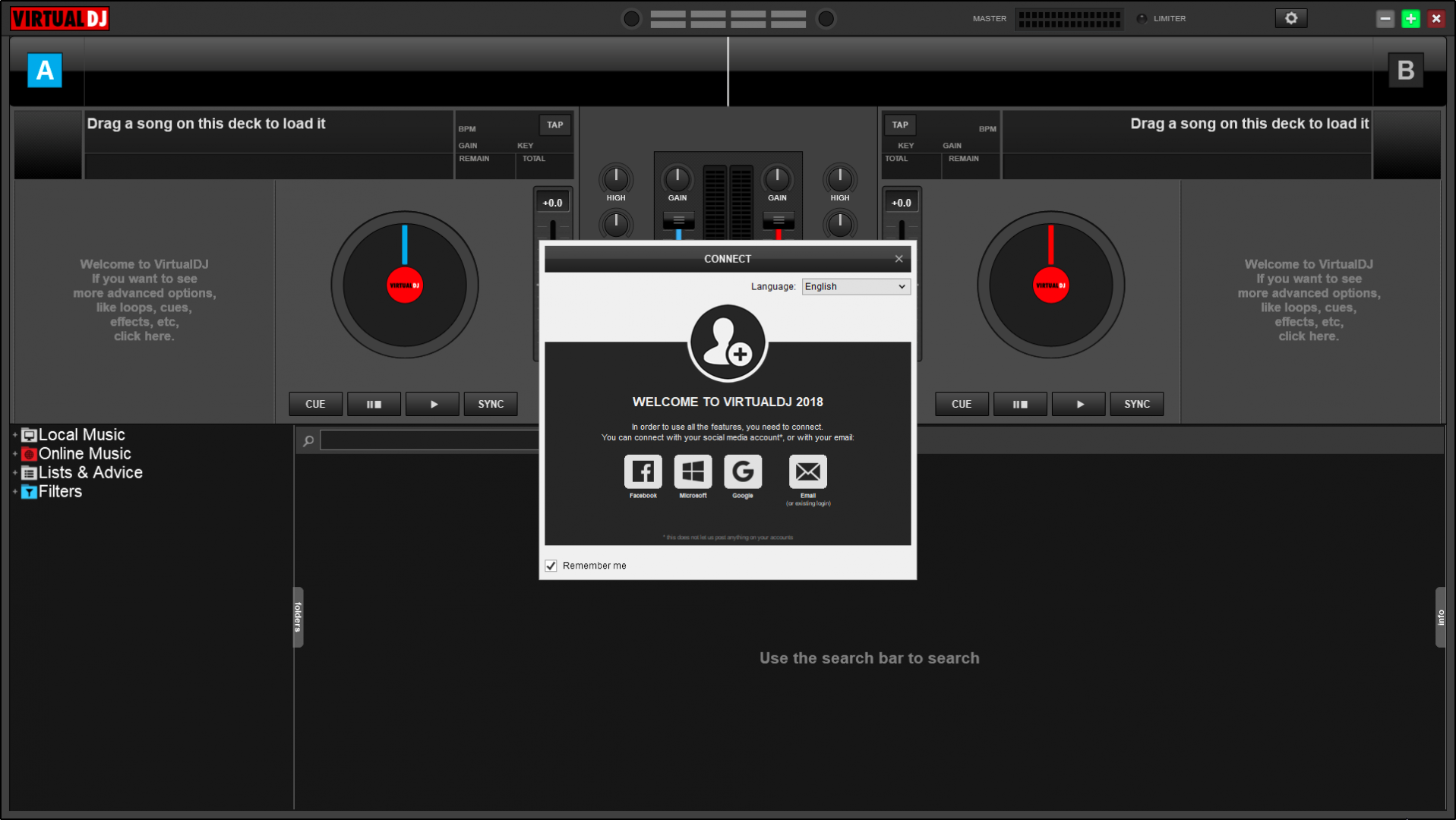
Task: Open Language dropdown set to English
Action: [856, 286]
